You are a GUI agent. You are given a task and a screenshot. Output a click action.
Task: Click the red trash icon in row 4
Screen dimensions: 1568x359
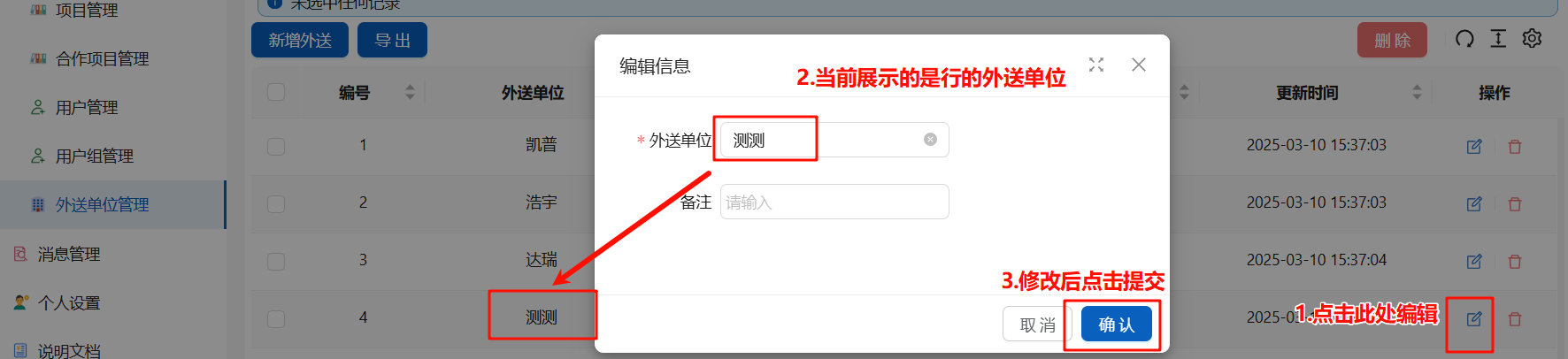tap(1515, 319)
